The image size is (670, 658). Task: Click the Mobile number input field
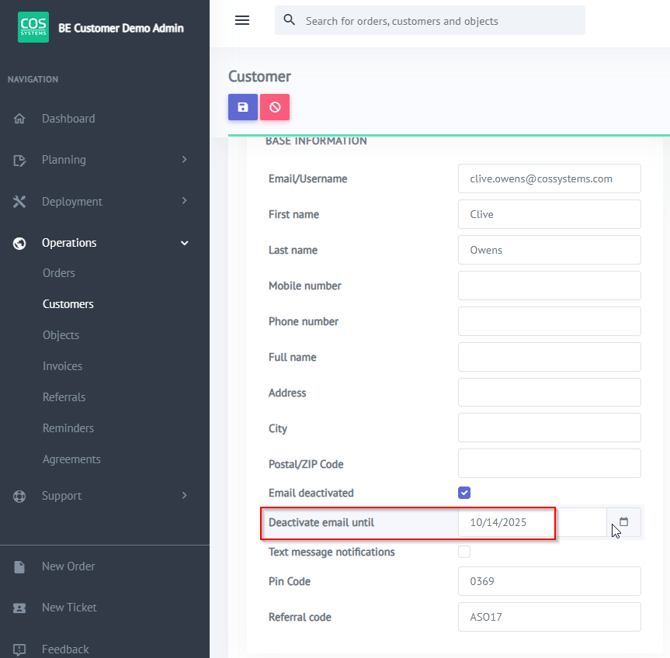pos(549,286)
